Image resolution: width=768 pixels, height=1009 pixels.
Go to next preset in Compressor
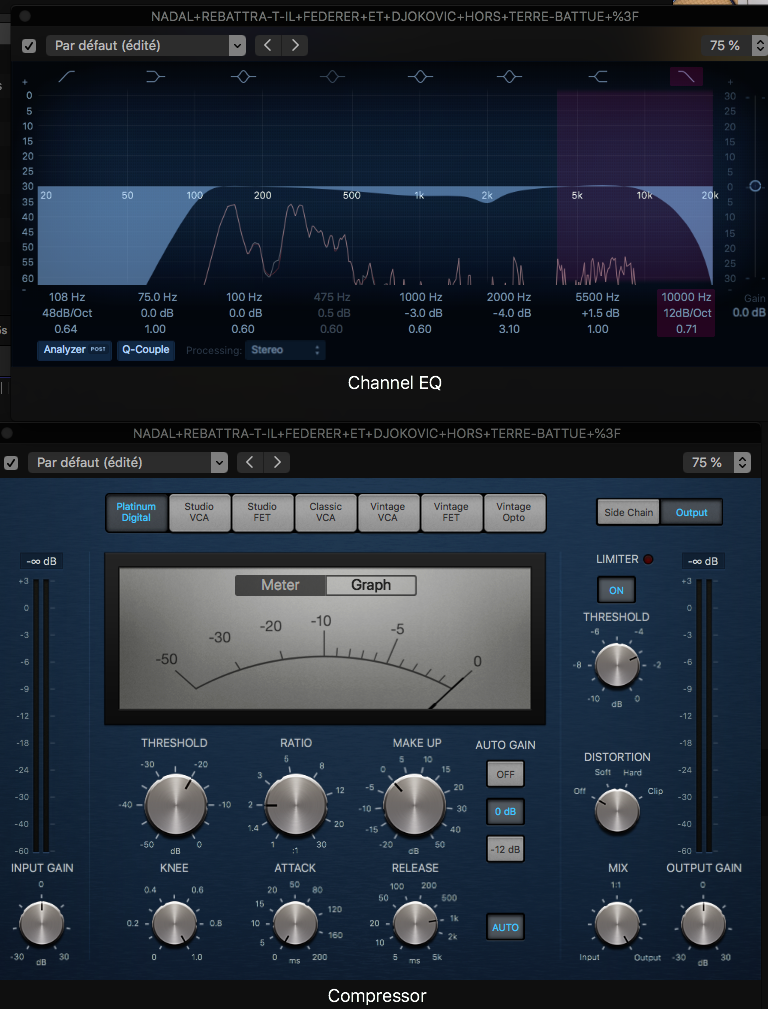[277, 463]
